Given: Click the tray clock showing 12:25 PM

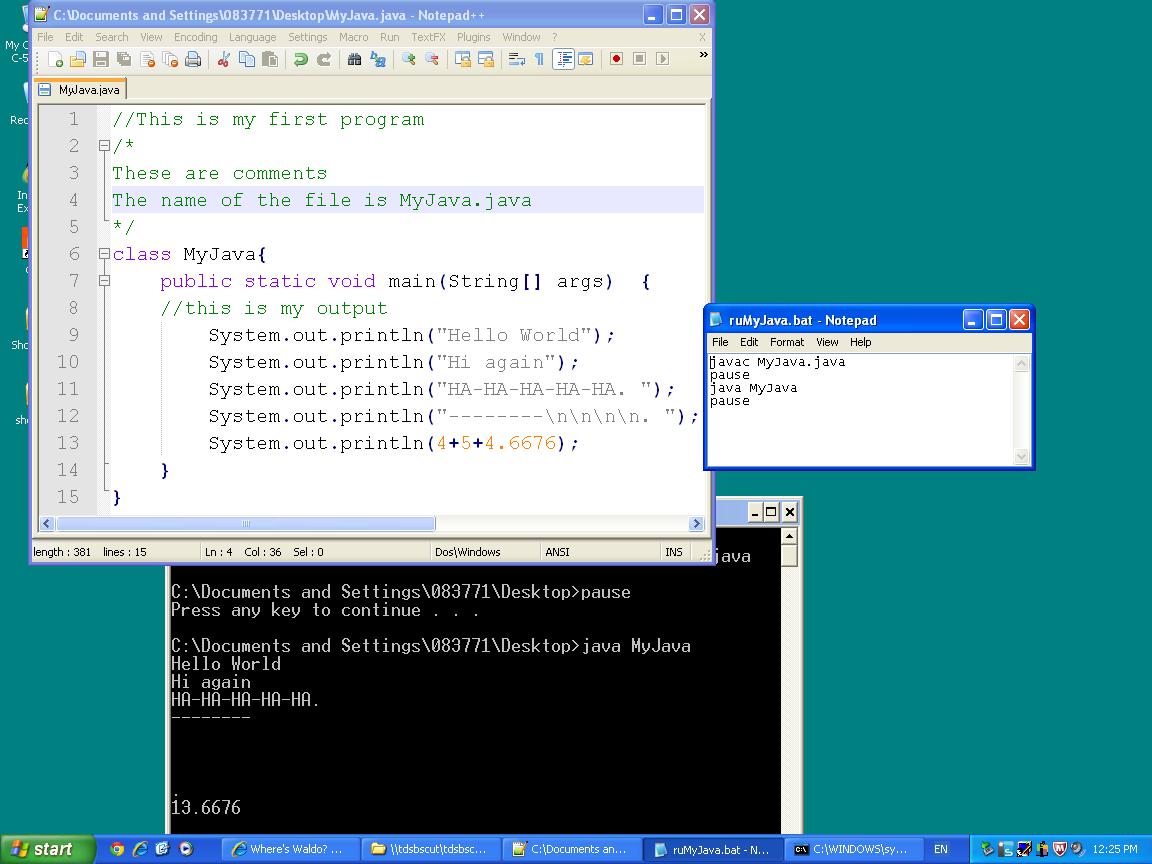Looking at the screenshot, I should pos(1115,849).
